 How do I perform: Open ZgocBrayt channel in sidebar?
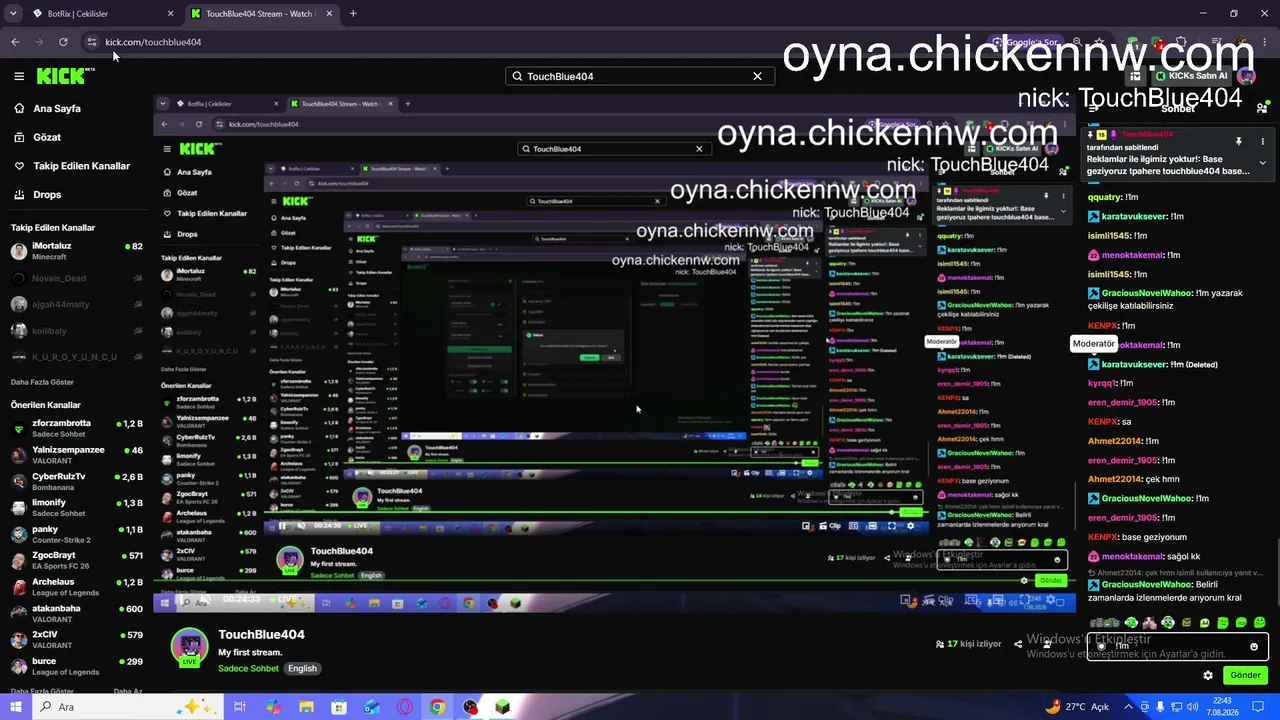[77, 560]
